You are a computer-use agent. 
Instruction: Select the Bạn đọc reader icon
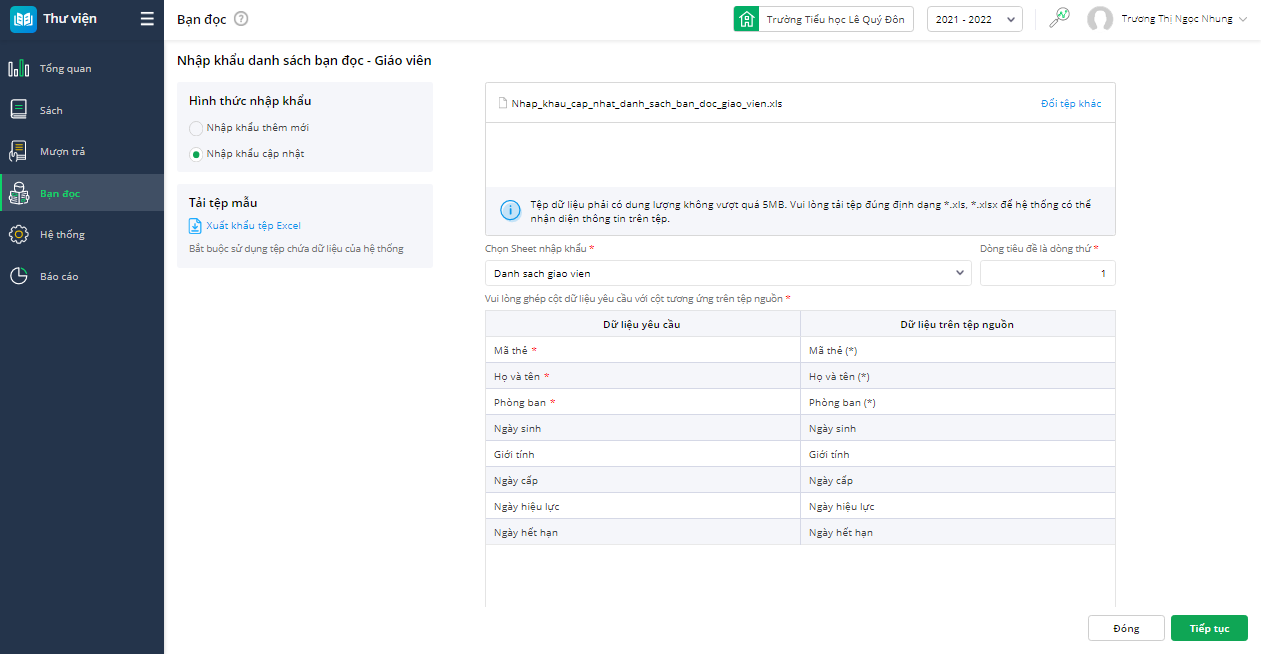click(18, 193)
